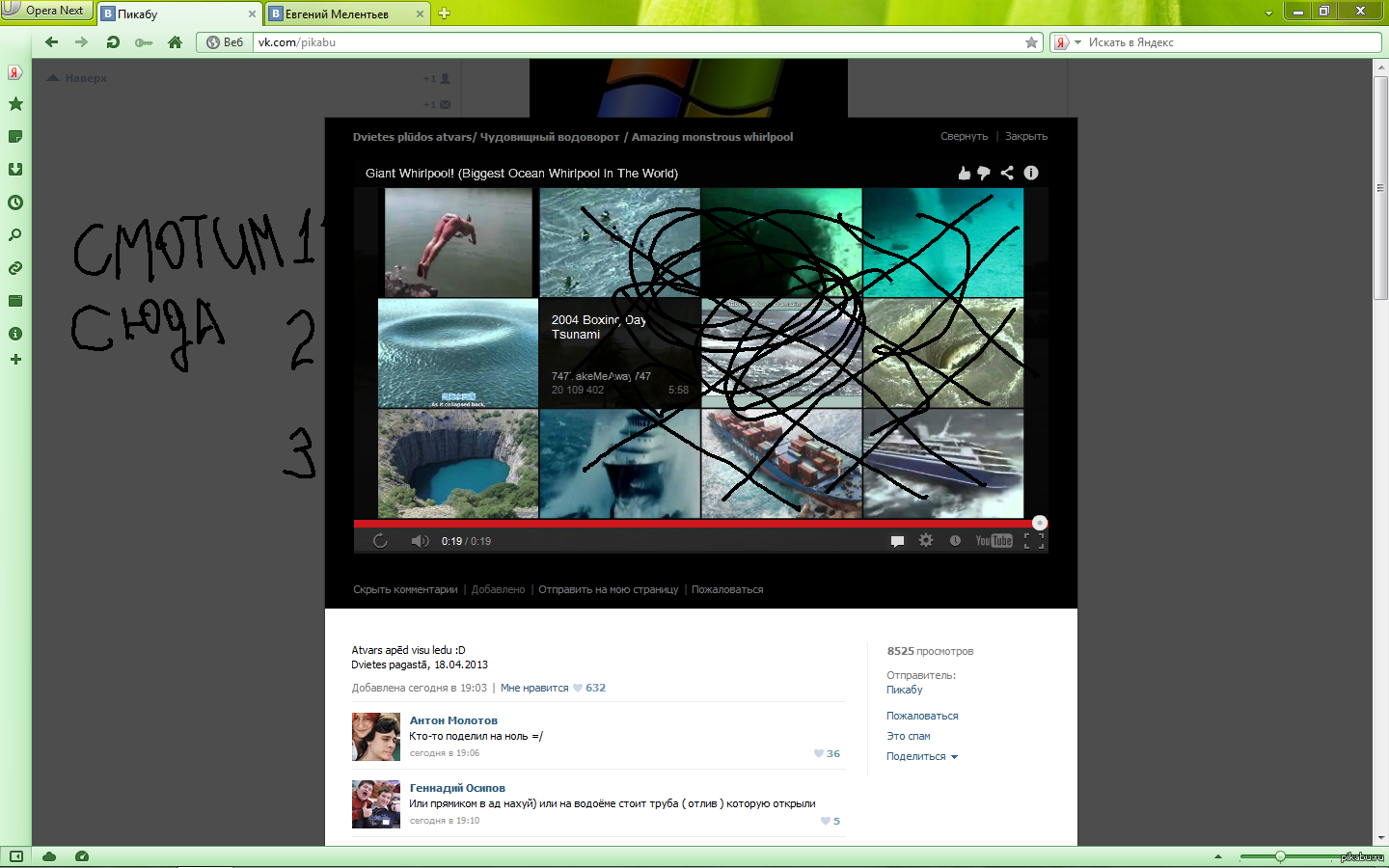
Task: Open the Search panel in the sidebar
Action: [15, 235]
